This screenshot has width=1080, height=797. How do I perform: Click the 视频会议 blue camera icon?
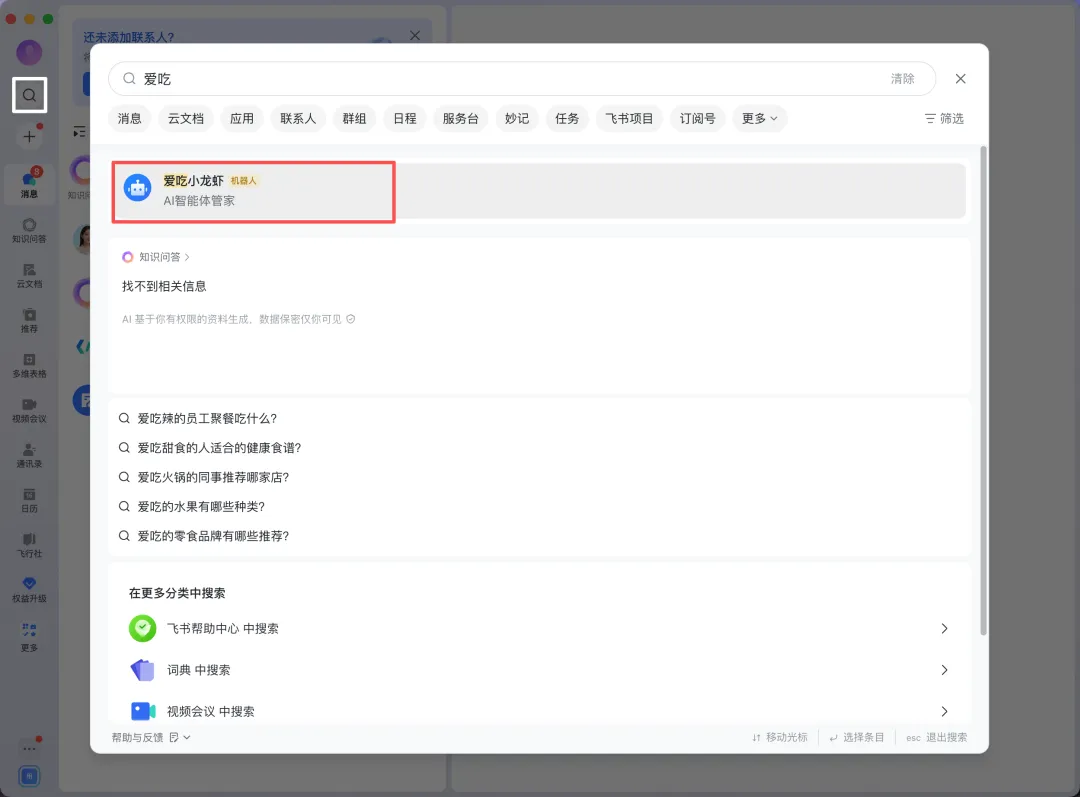coord(143,711)
